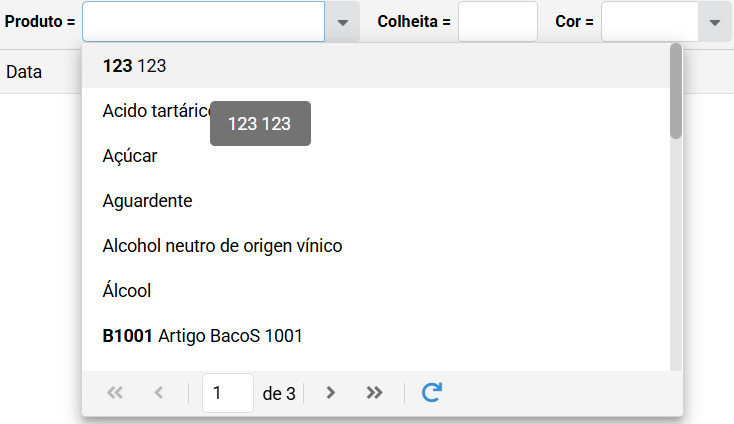Go to first page of product list

(x=115, y=393)
